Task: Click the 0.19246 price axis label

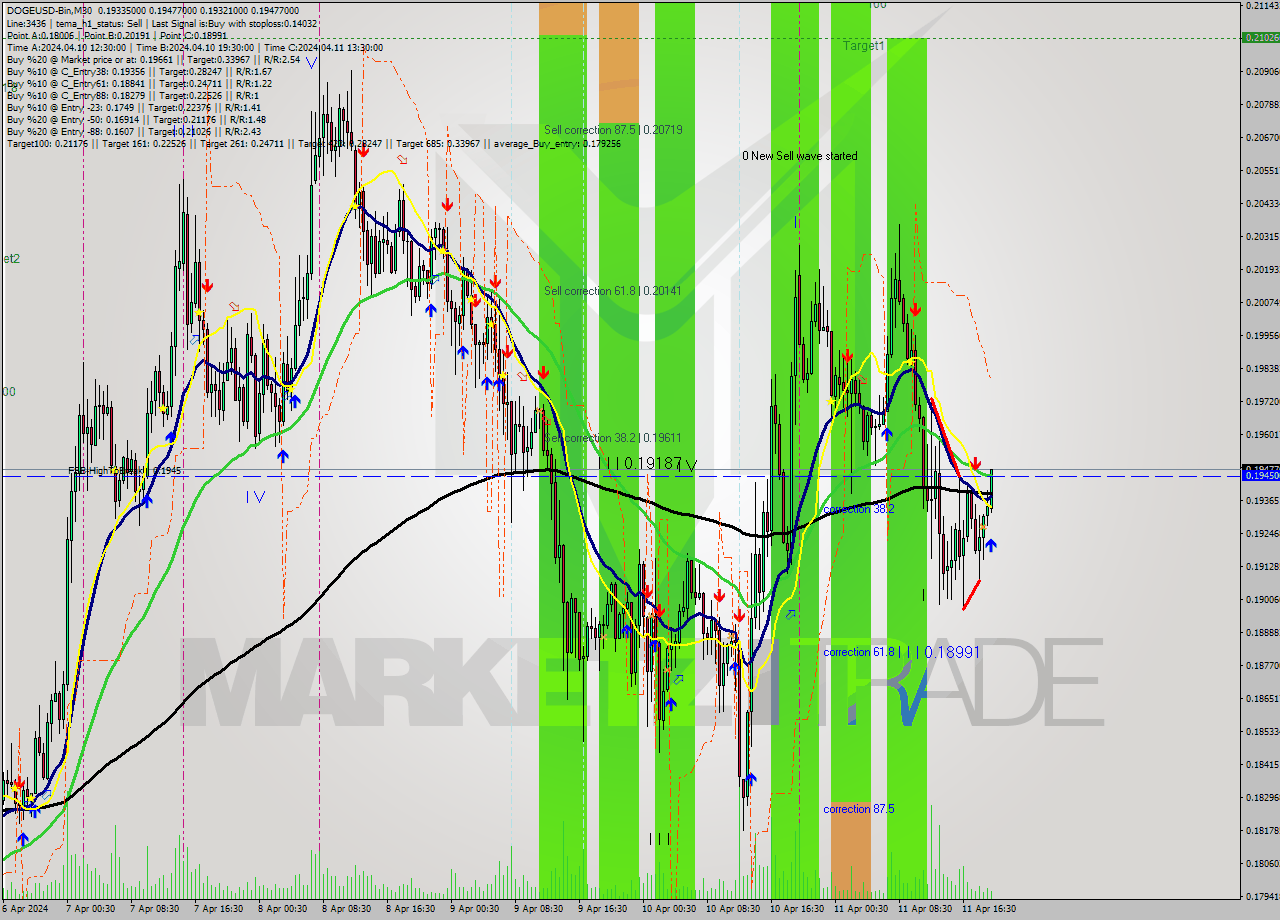Action: point(1262,534)
